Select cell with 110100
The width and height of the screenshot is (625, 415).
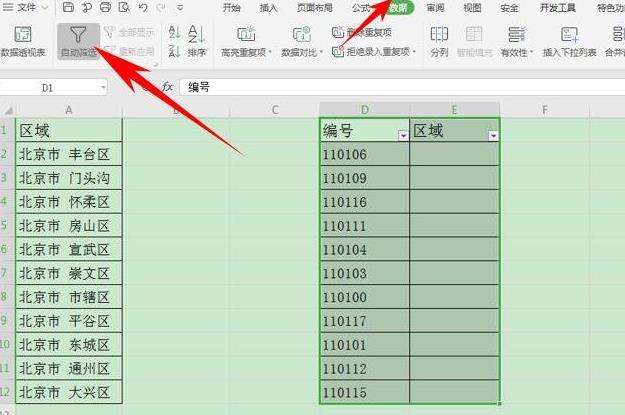[x=364, y=297]
